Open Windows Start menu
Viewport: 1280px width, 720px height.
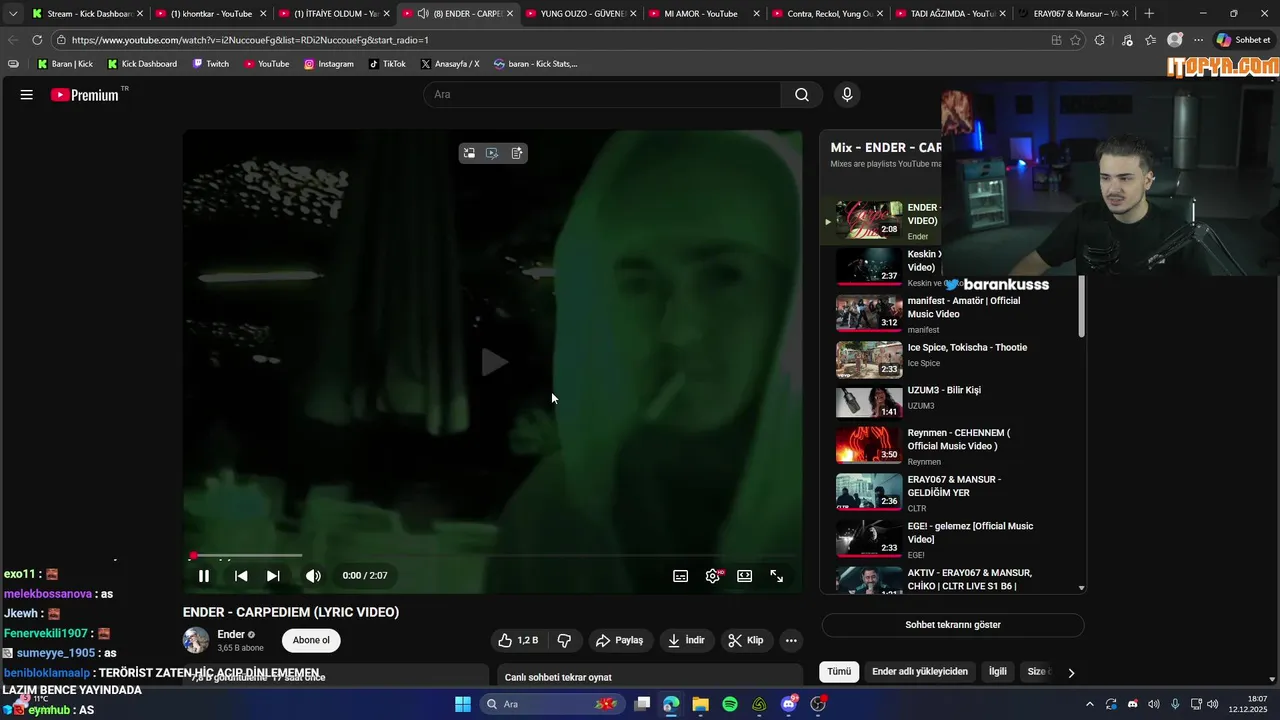coord(463,704)
